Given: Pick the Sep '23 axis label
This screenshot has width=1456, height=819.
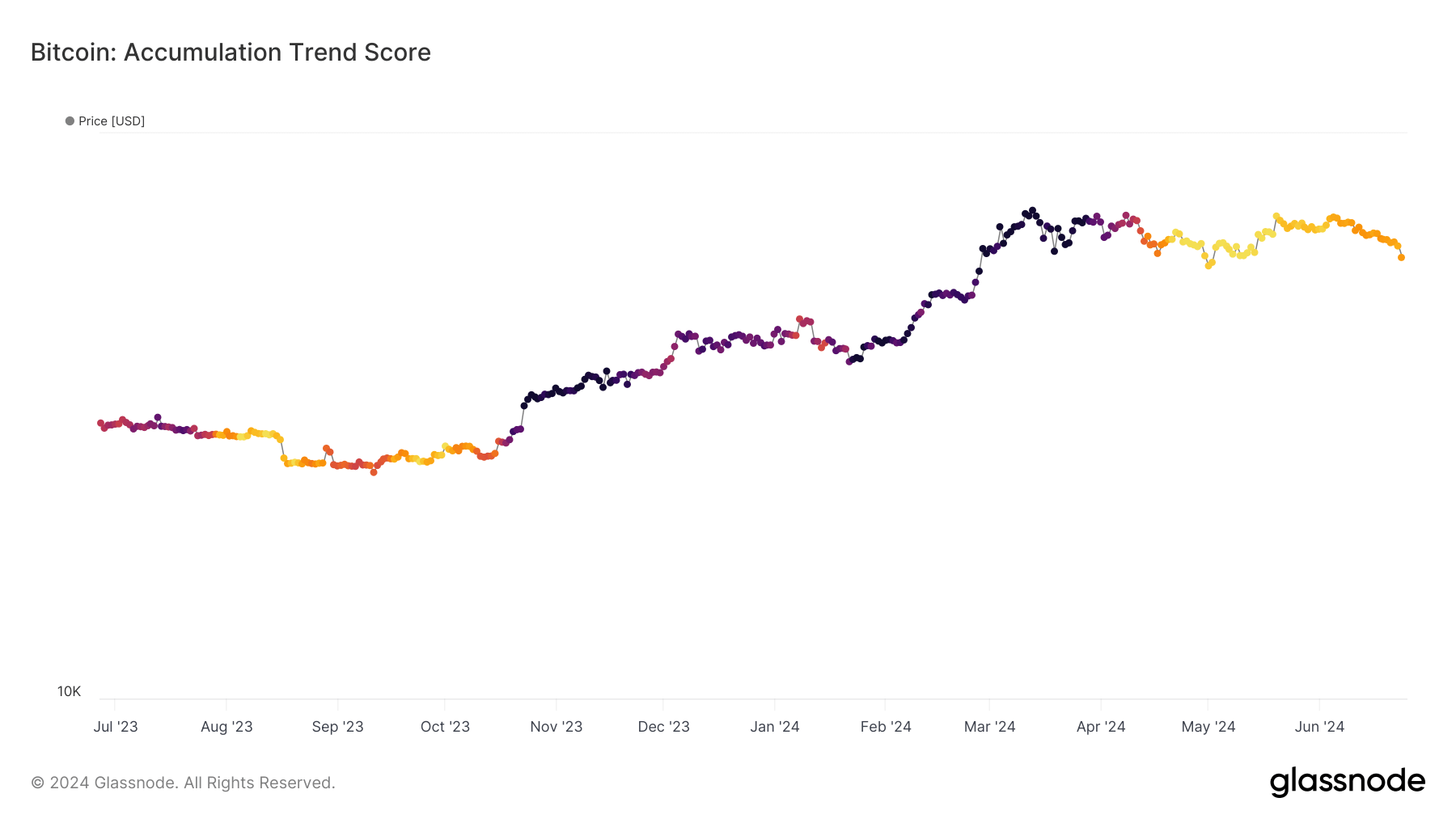Looking at the screenshot, I should [337, 727].
